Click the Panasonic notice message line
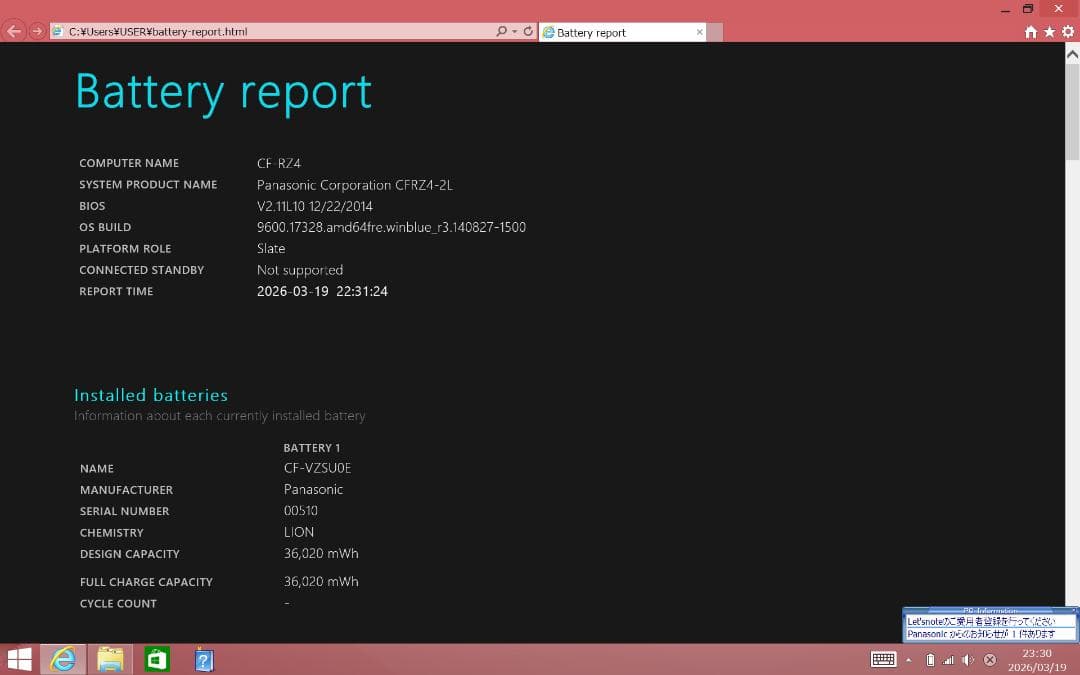The width and height of the screenshot is (1080, 675). [981, 634]
